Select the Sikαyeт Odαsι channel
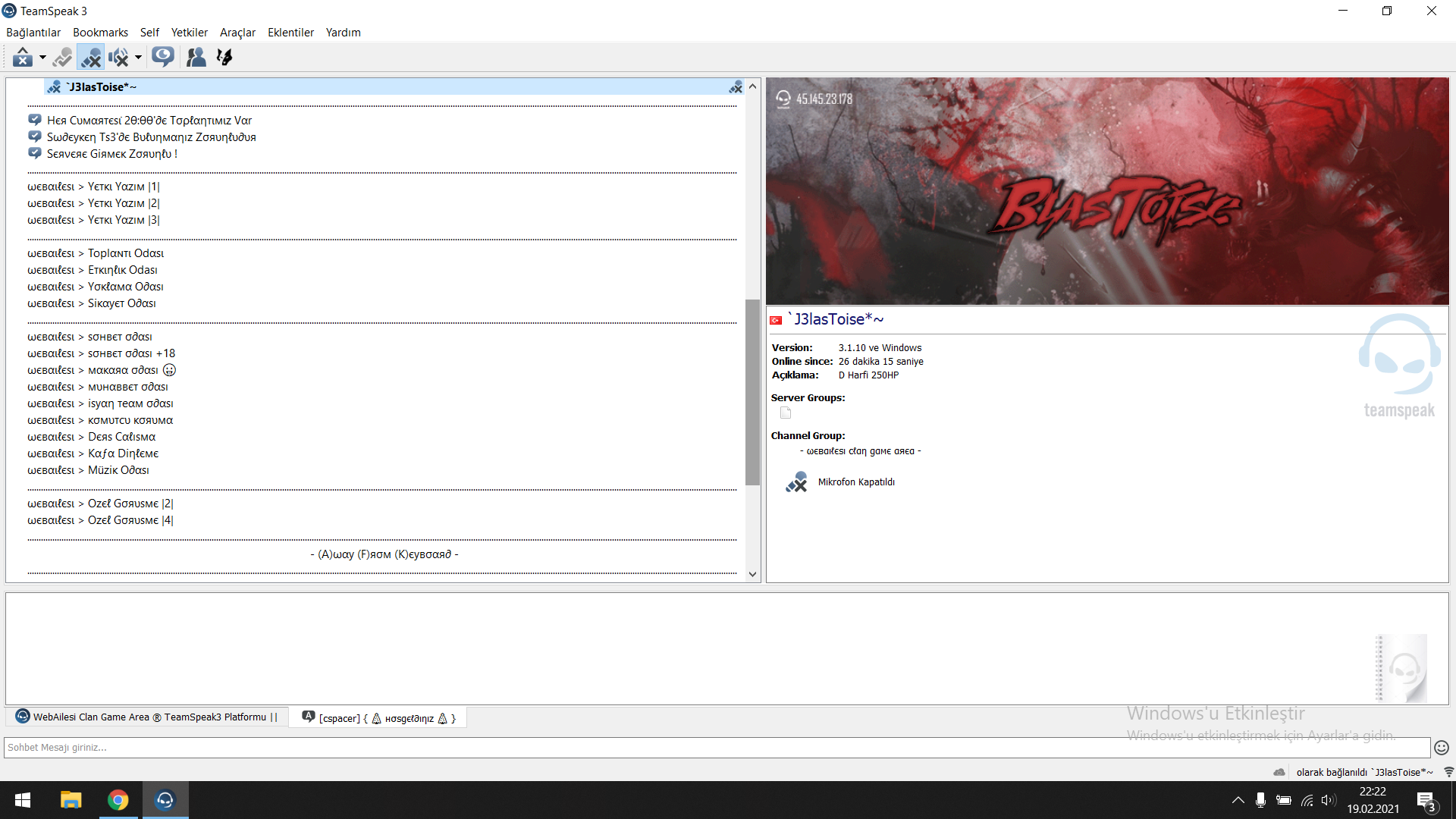Viewport: 1456px width, 819px height. point(92,303)
